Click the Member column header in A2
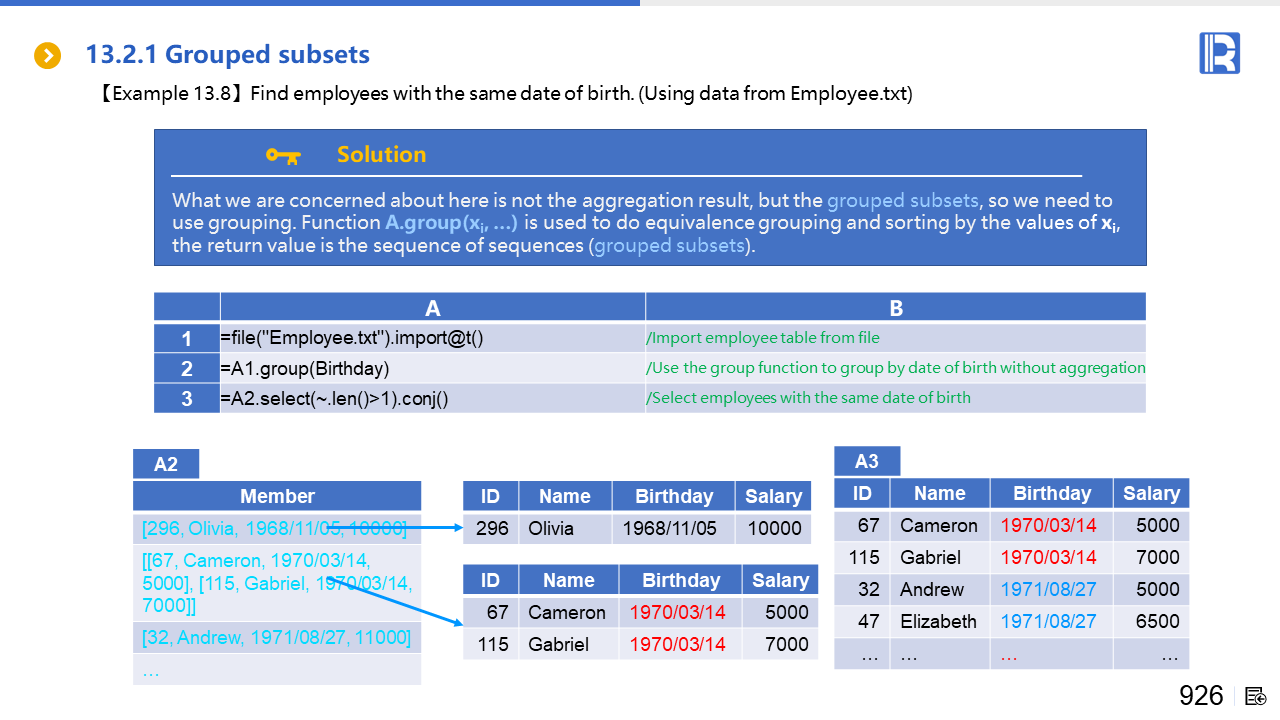 pos(277,496)
